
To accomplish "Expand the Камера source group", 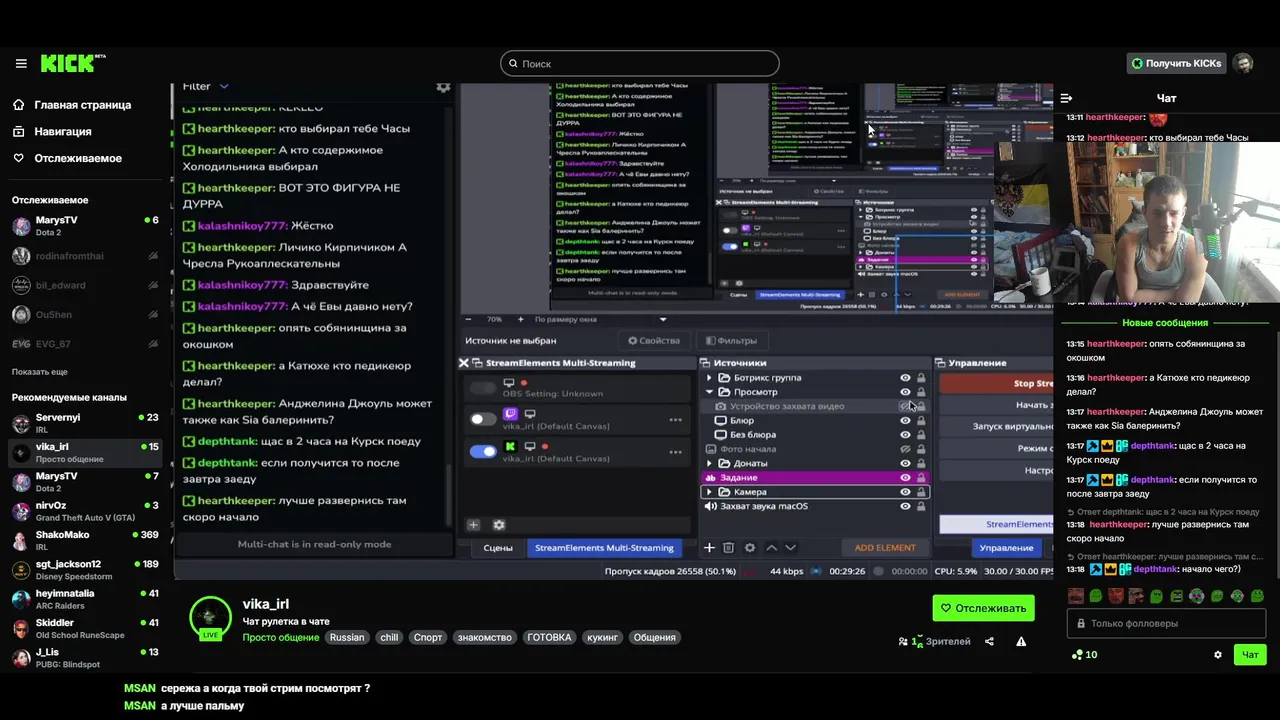I will pos(709,492).
